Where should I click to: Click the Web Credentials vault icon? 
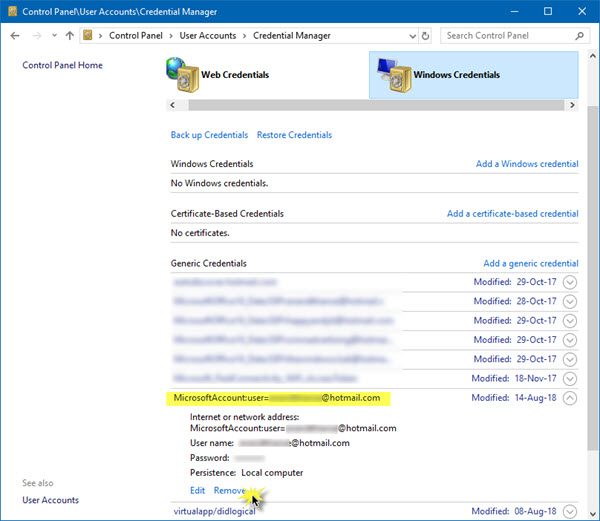coord(183,75)
